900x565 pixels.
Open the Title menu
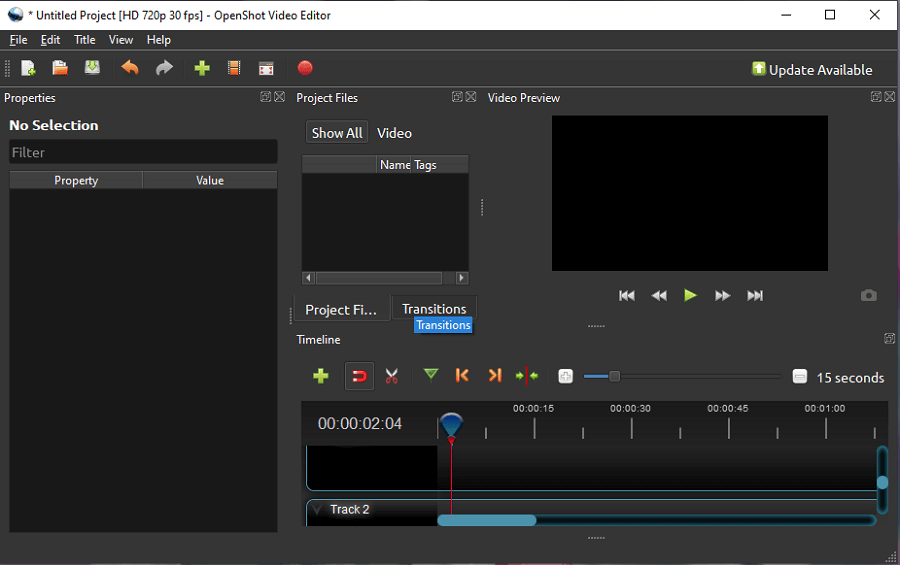coord(84,40)
